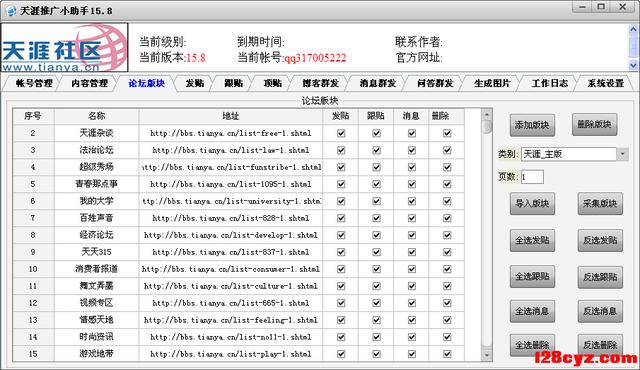
Task: Select the 游戏地带 name cell
Action: 96,354
